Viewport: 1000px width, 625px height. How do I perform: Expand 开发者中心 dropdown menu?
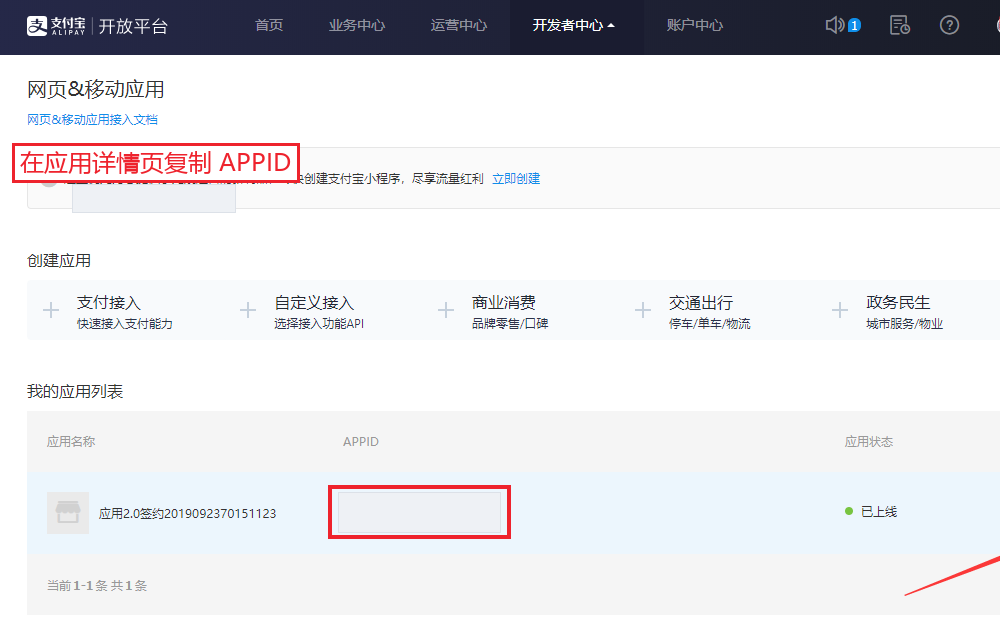(x=573, y=26)
